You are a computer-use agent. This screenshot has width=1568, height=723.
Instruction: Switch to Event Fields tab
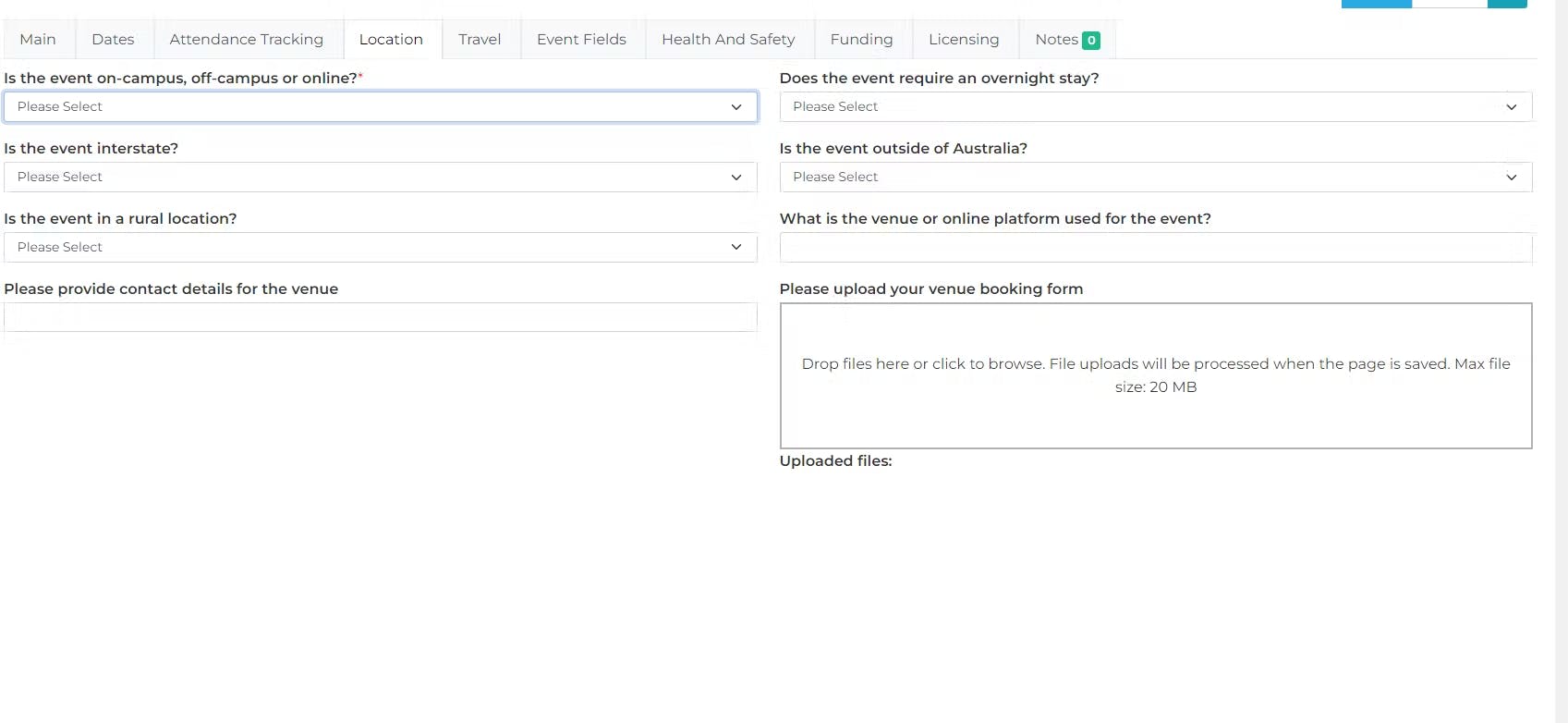click(x=581, y=39)
